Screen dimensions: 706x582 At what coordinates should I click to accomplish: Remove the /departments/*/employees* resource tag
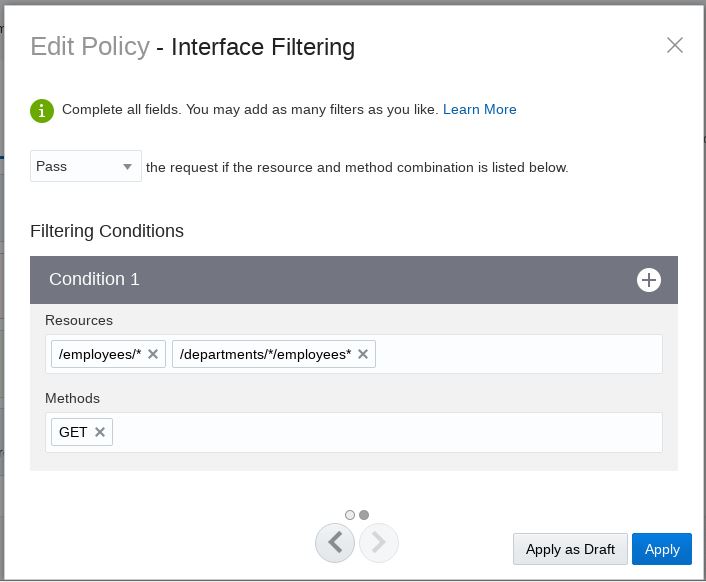[x=363, y=354]
